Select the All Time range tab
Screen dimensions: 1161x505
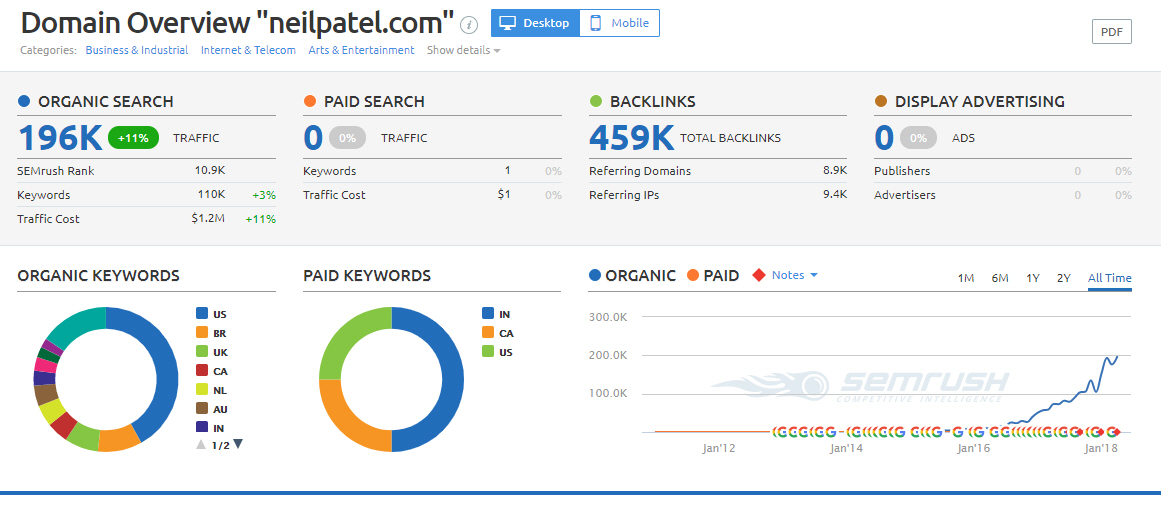pos(1109,278)
